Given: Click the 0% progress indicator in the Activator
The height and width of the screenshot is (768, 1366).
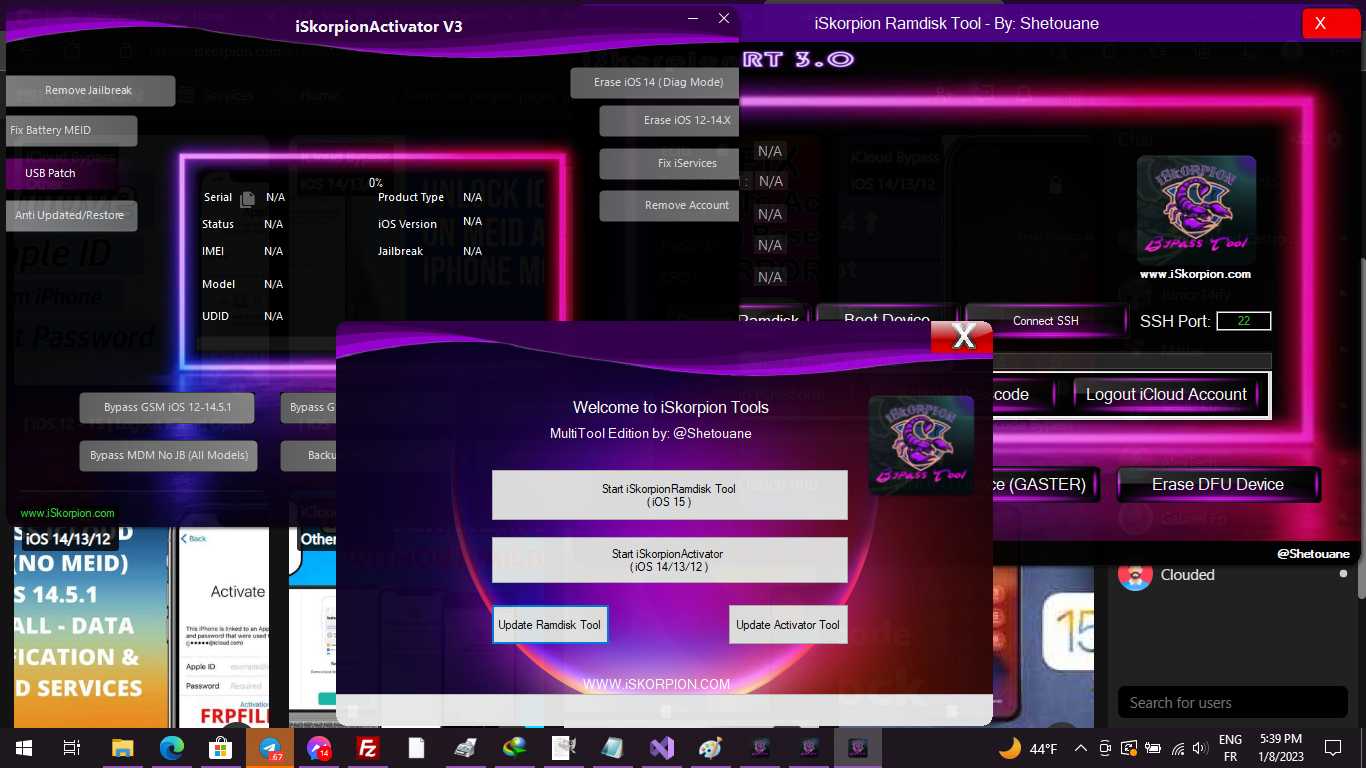Looking at the screenshot, I should [376, 183].
